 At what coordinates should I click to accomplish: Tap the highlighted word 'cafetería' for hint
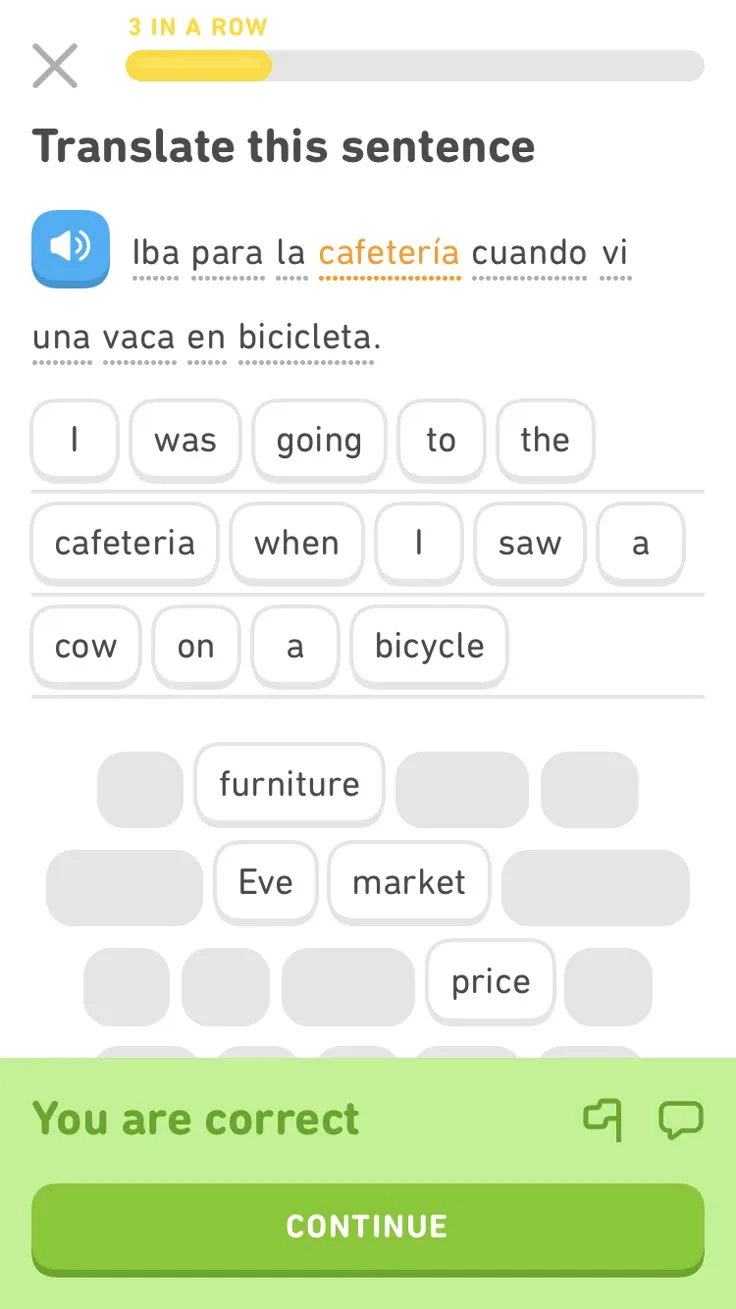point(389,252)
